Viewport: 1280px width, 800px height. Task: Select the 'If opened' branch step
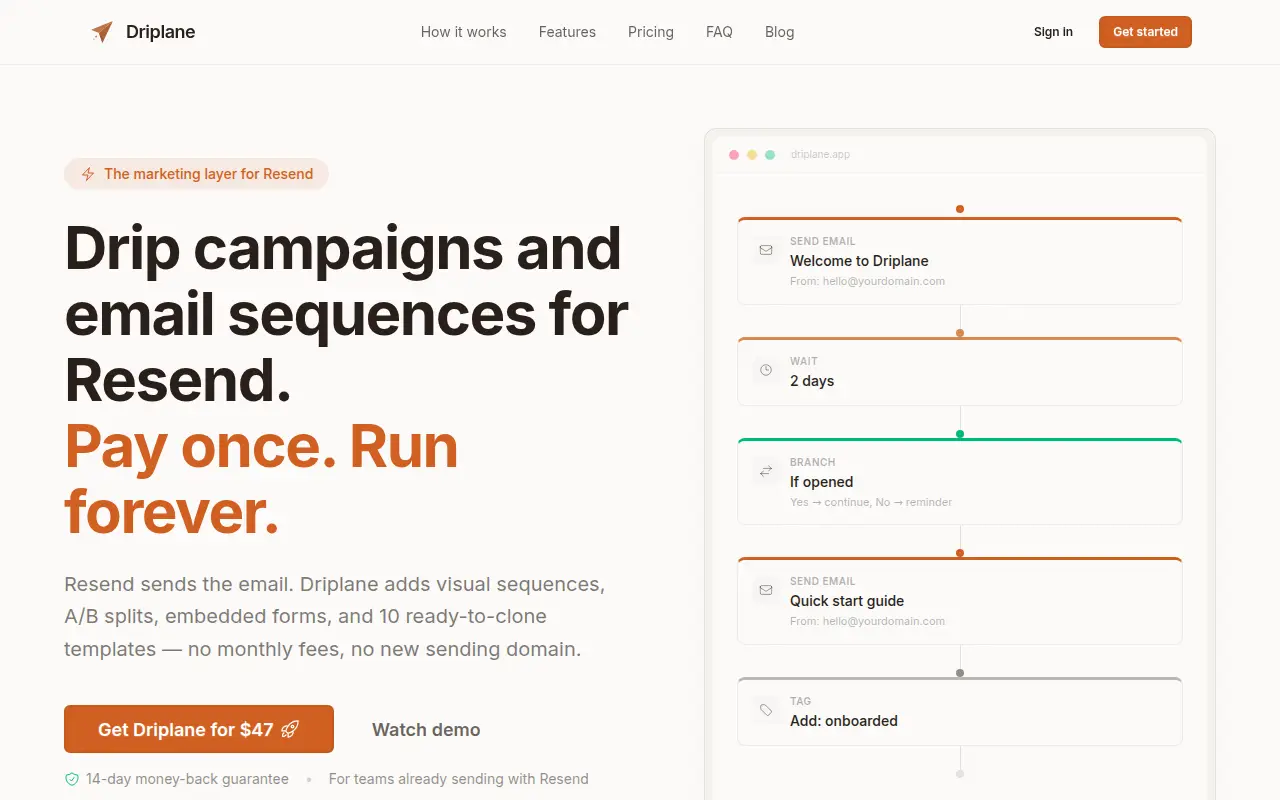960,481
